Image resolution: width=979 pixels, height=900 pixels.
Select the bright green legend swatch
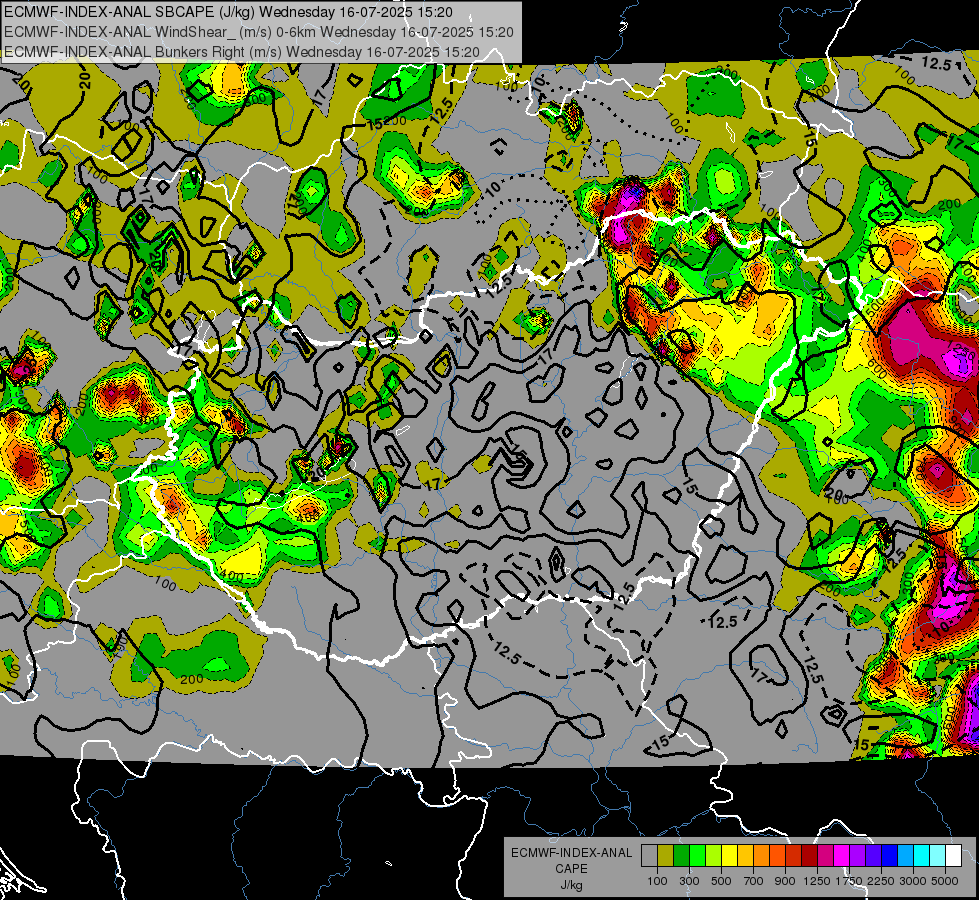(697, 855)
